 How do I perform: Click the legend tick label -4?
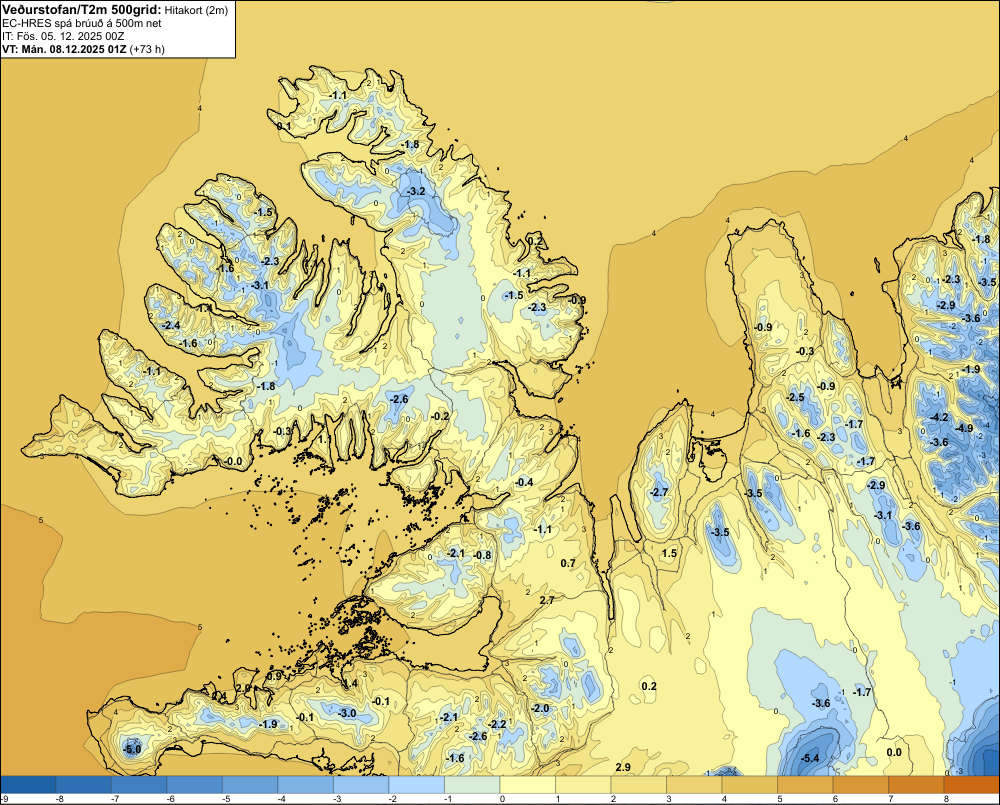click(281, 799)
